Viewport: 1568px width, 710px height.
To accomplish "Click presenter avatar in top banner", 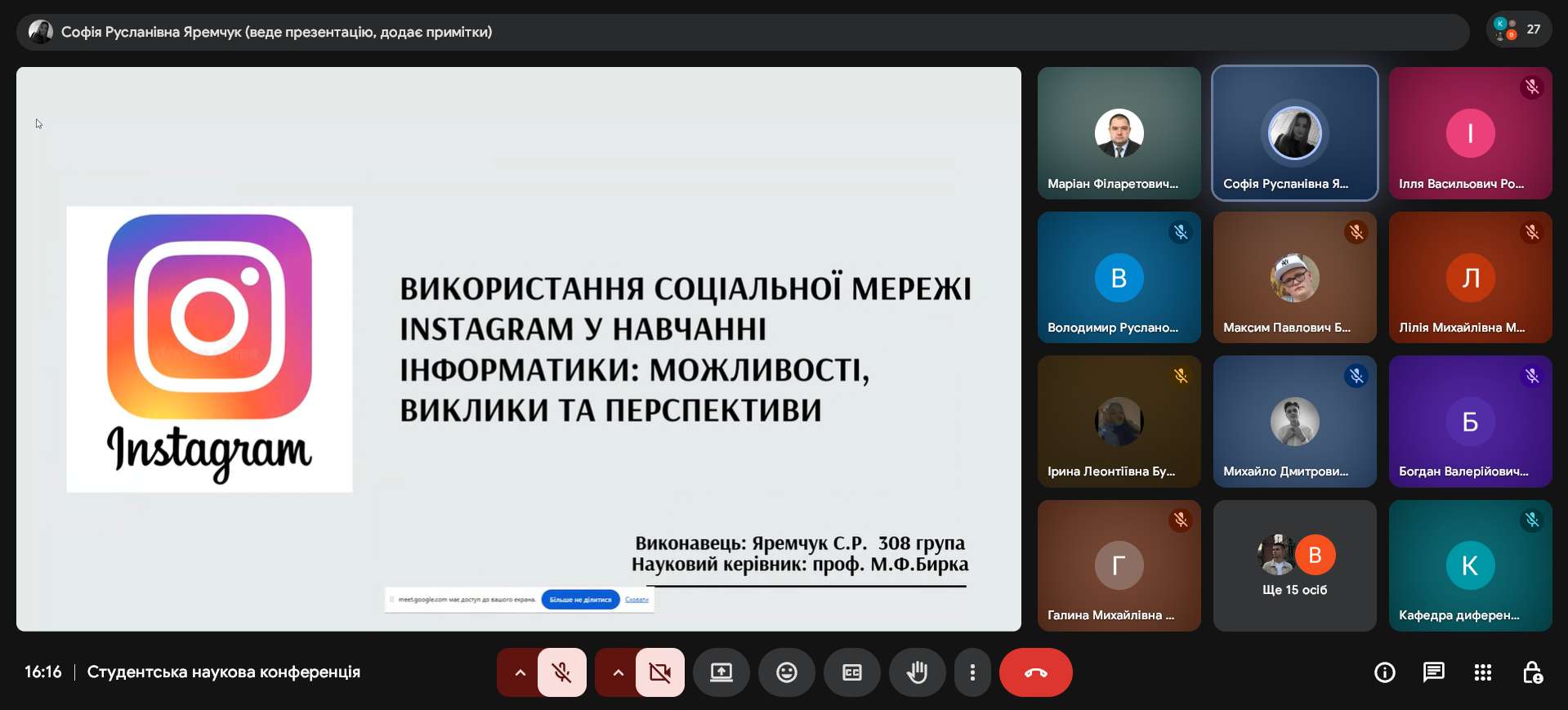I will pos(40,32).
